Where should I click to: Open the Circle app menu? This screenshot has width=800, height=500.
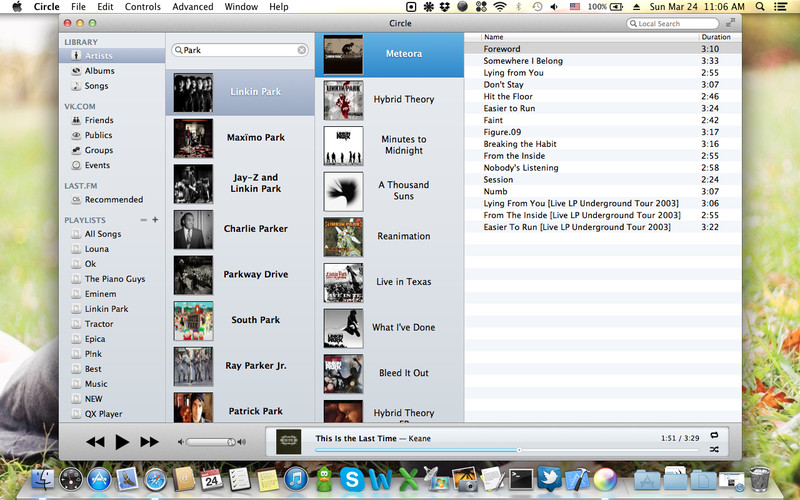46,7
